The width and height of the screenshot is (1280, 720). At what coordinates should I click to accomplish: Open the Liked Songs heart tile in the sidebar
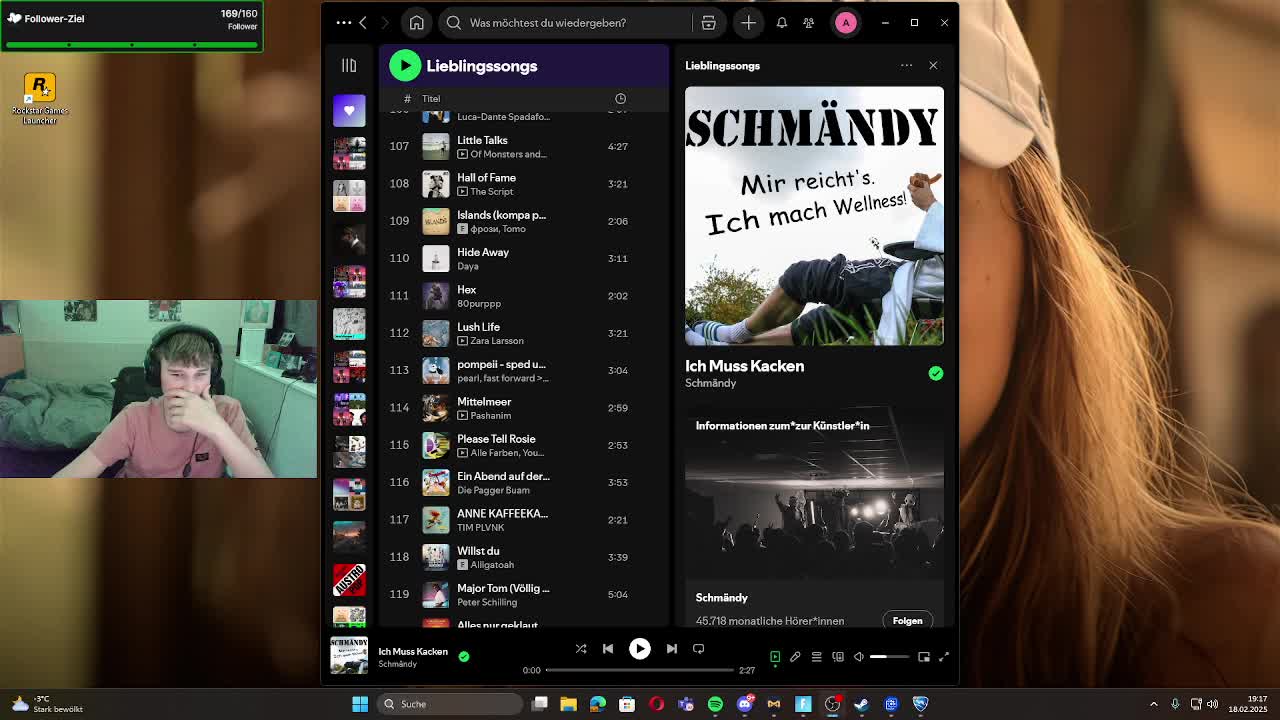tap(349, 111)
